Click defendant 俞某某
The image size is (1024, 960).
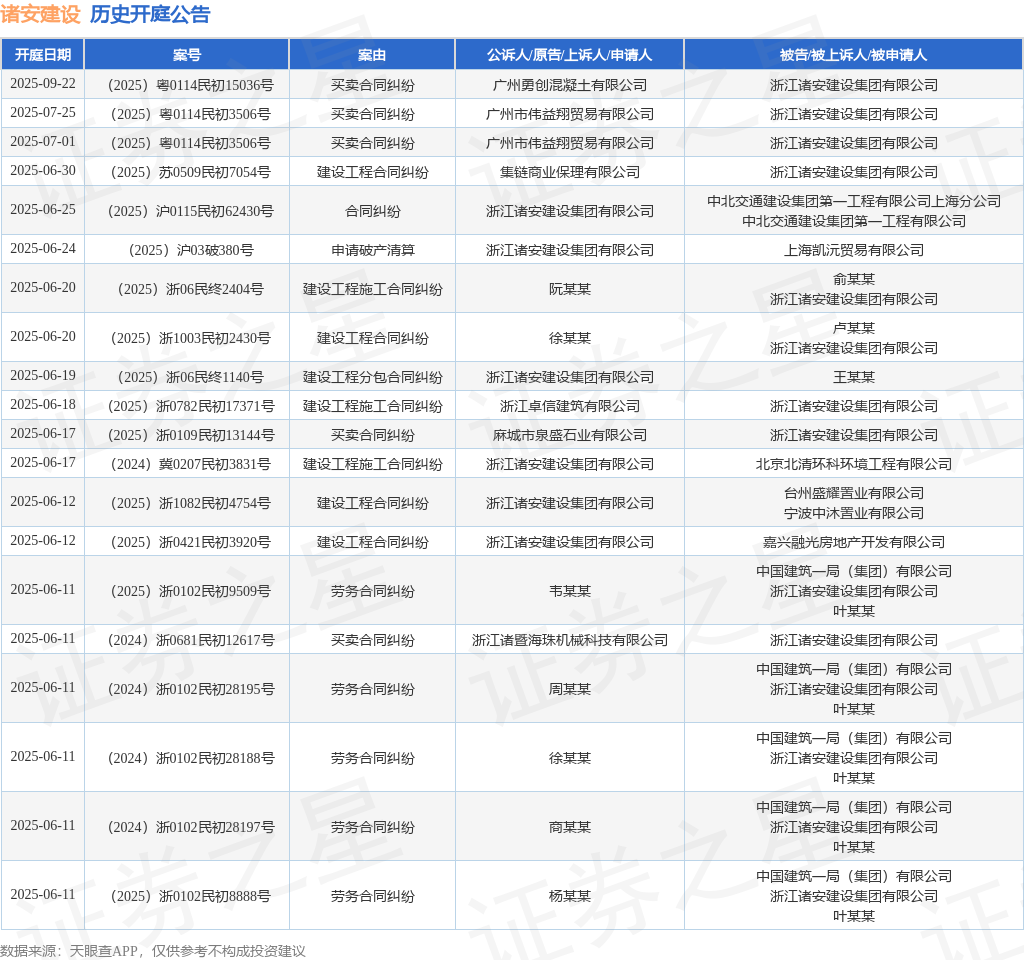pyautogui.click(x=854, y=280)
